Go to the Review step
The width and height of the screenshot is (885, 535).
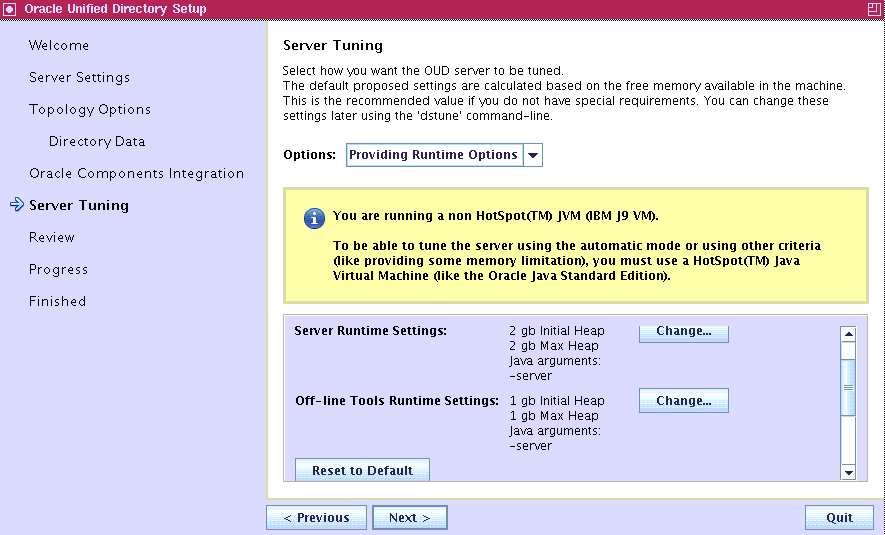click(51, 237)
